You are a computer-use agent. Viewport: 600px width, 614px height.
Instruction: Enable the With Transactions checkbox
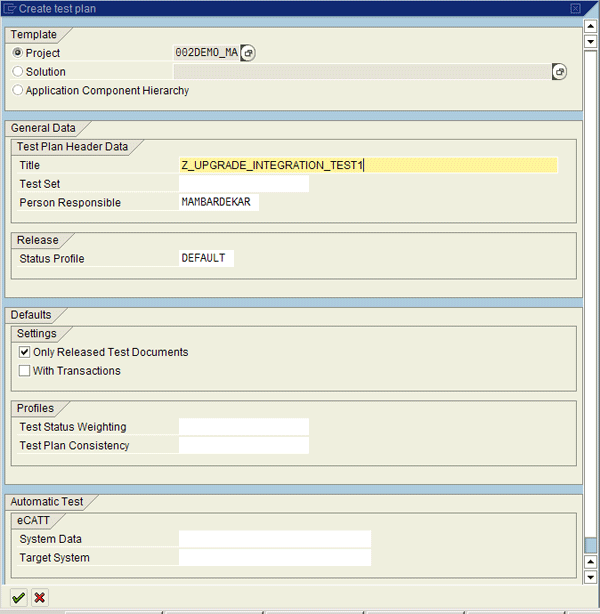[25, 371]
